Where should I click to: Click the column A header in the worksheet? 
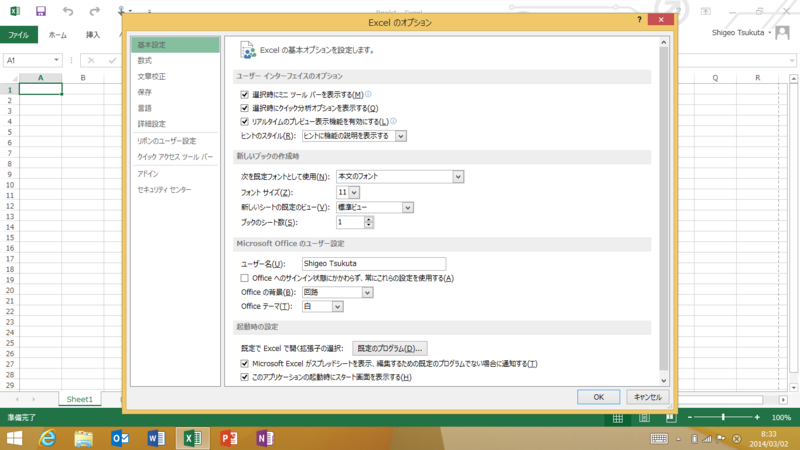41,78
